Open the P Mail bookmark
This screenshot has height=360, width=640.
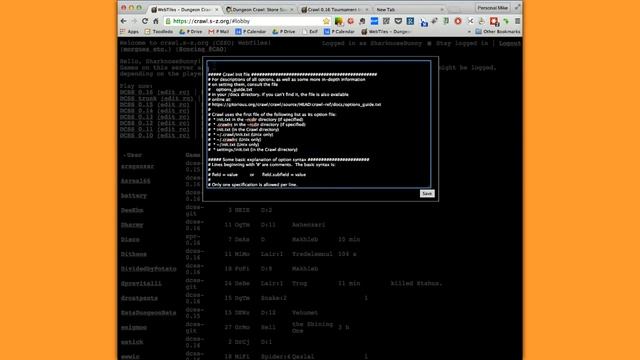coord(219,31)
